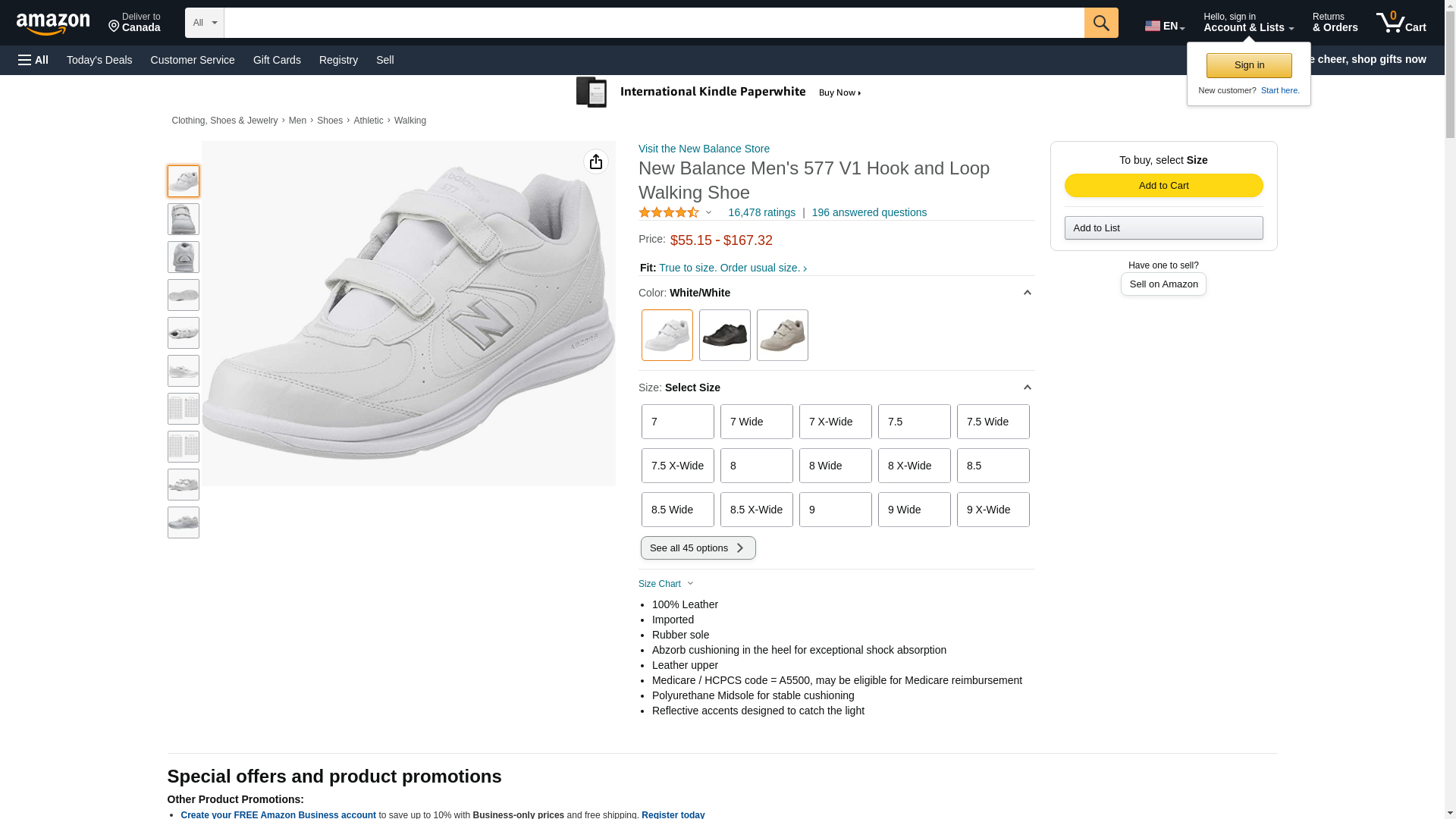
Task: Open Today's Deals in navigation bar
Action: (99, 60)
